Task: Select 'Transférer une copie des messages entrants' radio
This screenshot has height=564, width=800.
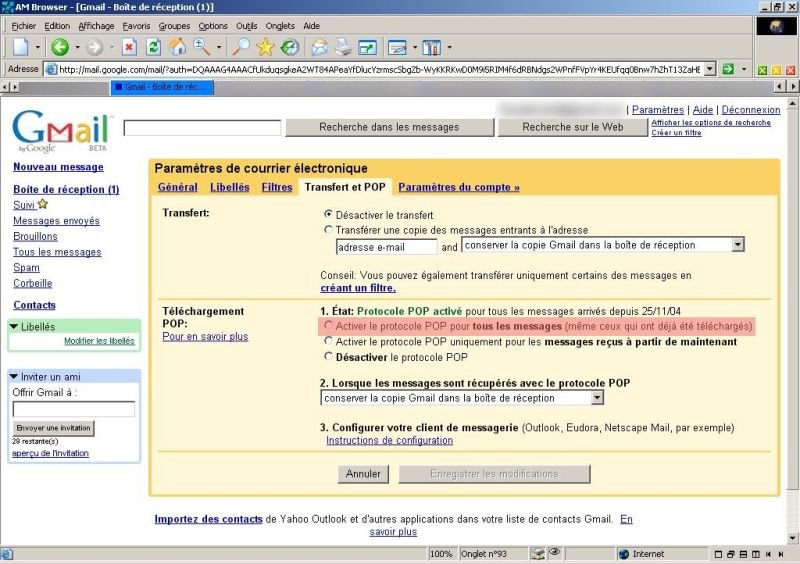Action: tap(329, 230)
